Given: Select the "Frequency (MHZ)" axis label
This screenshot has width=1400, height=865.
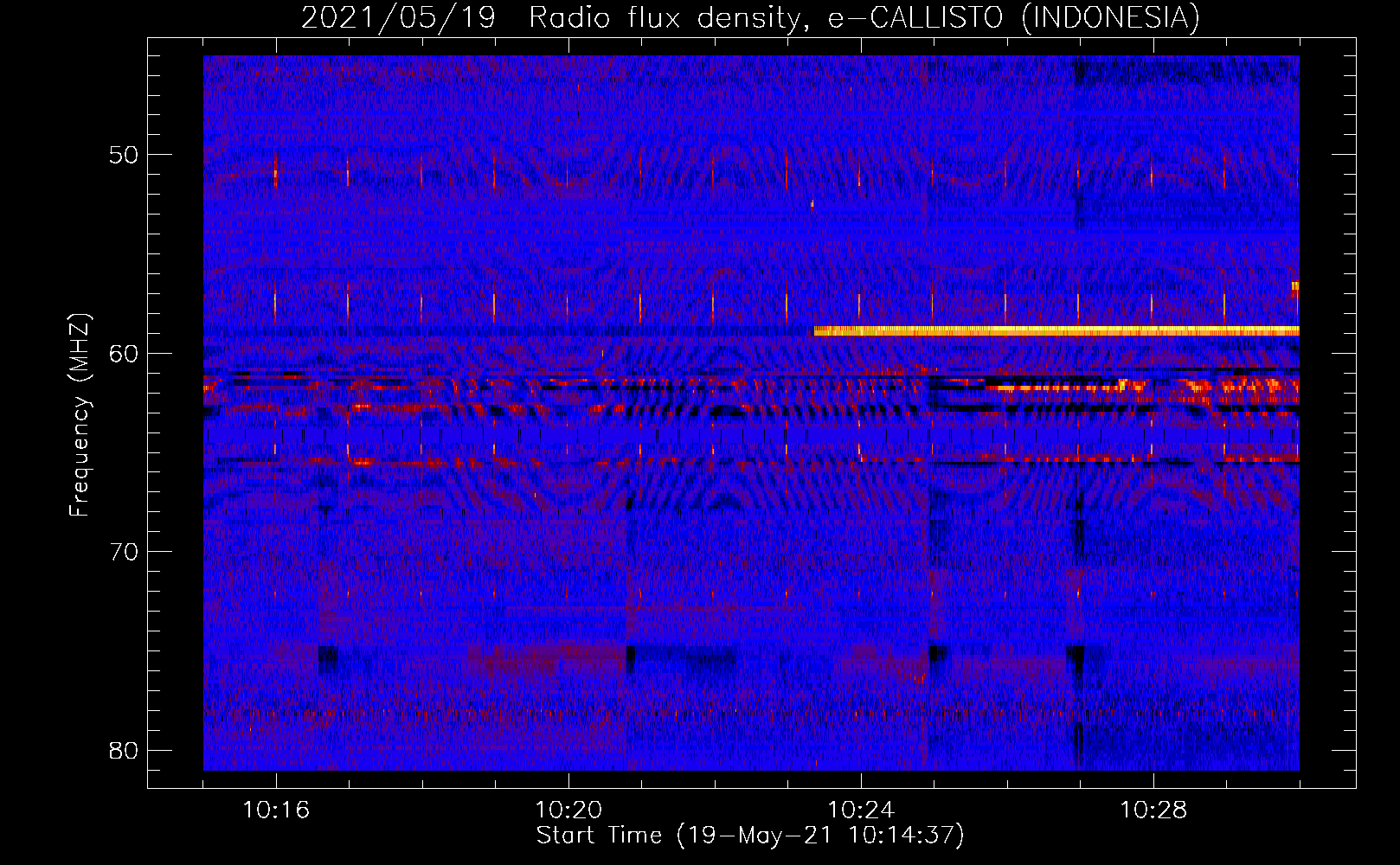Looking at the screenshot, I should pyautogui.click(x=80, y=415).
